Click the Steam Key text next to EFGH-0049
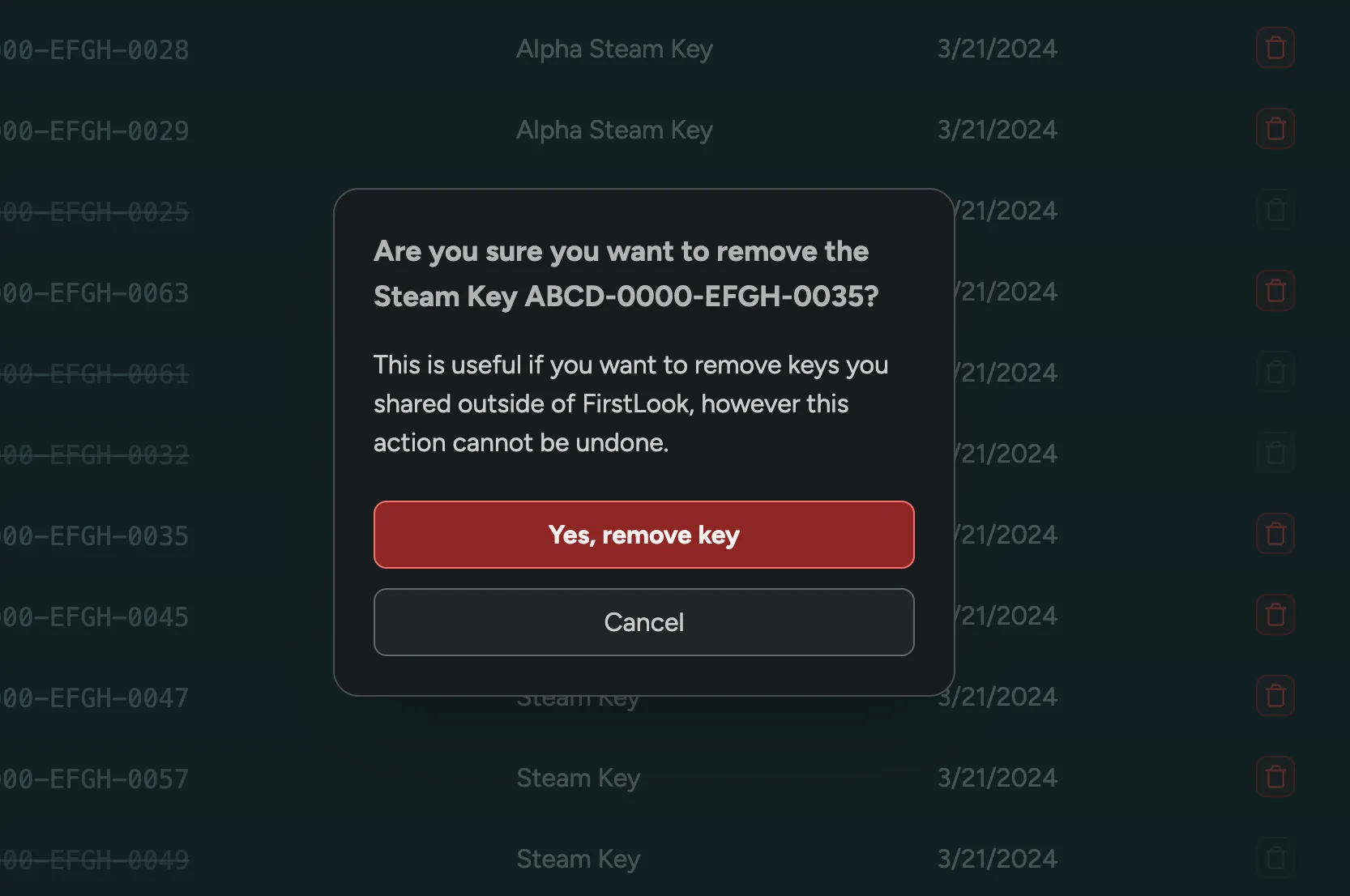Screen dimensions: 1350x896 [x=579, y=859]
